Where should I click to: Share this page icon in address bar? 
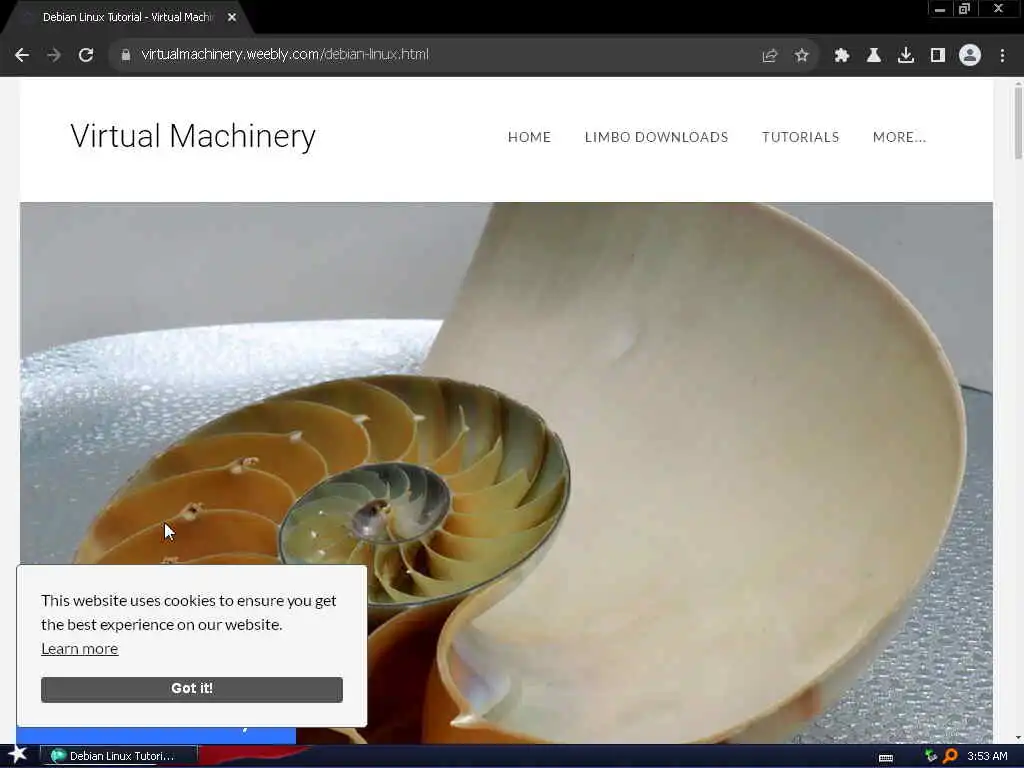pyautogui.click(x=769, y=56)
